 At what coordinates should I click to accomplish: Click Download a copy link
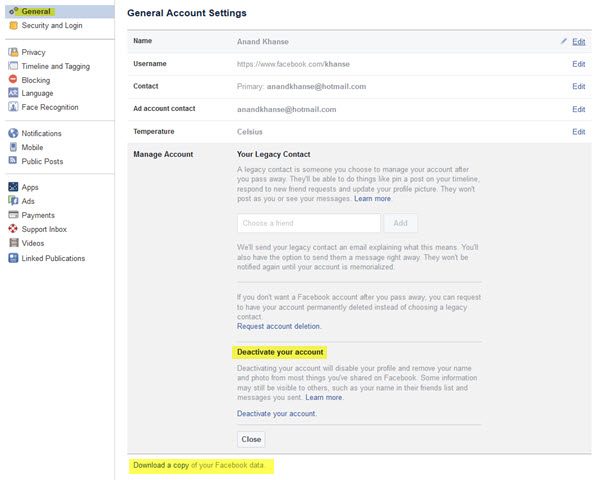[x=158, y=466]
